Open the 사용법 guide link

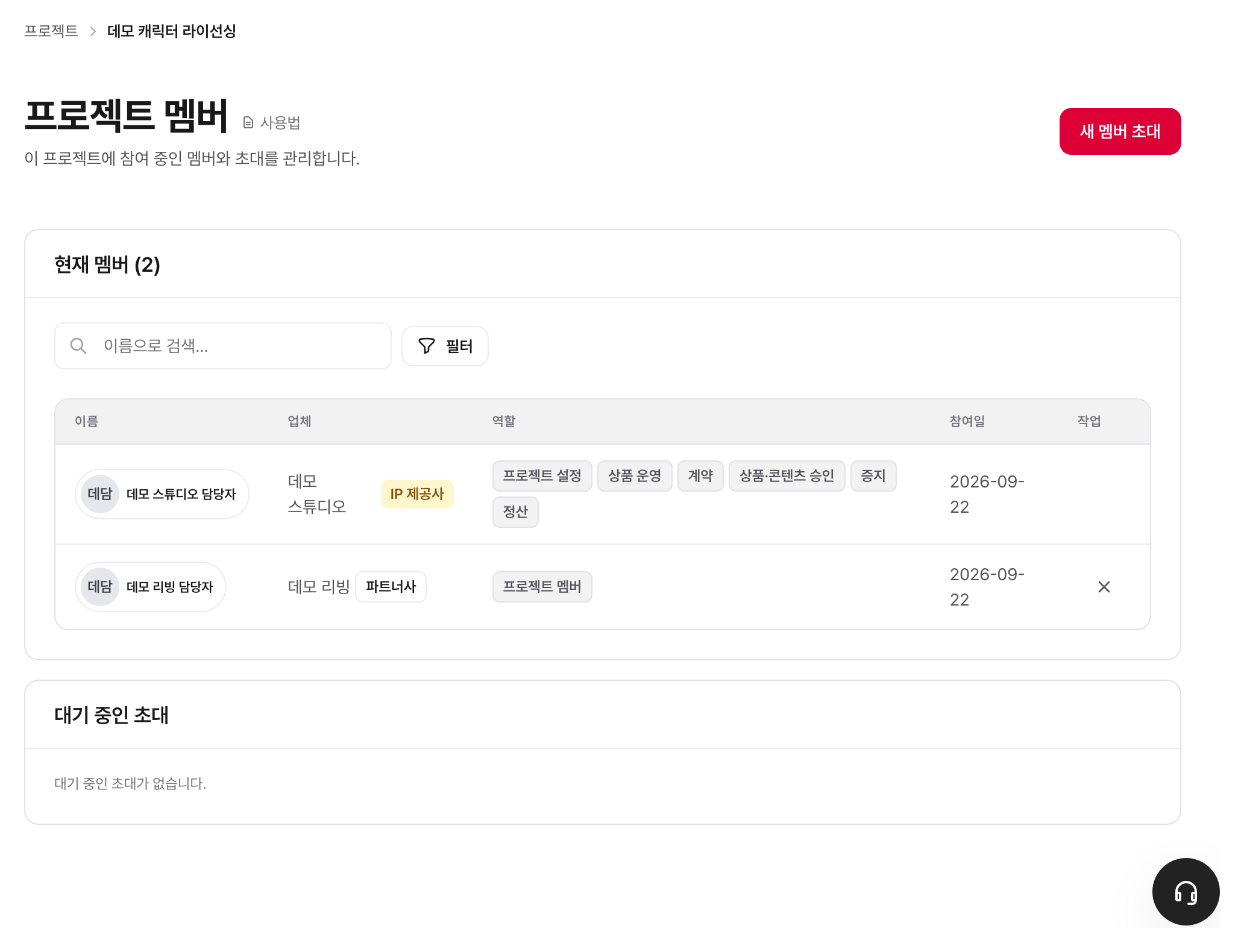click(272, 123)
